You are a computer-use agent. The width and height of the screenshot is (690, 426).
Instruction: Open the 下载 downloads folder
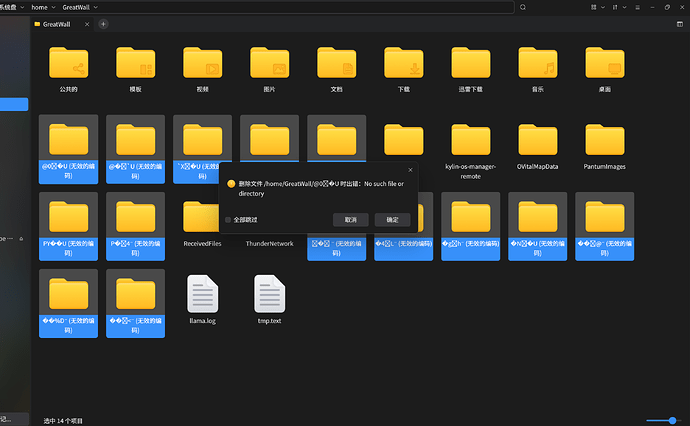click(x=404, y=64)
